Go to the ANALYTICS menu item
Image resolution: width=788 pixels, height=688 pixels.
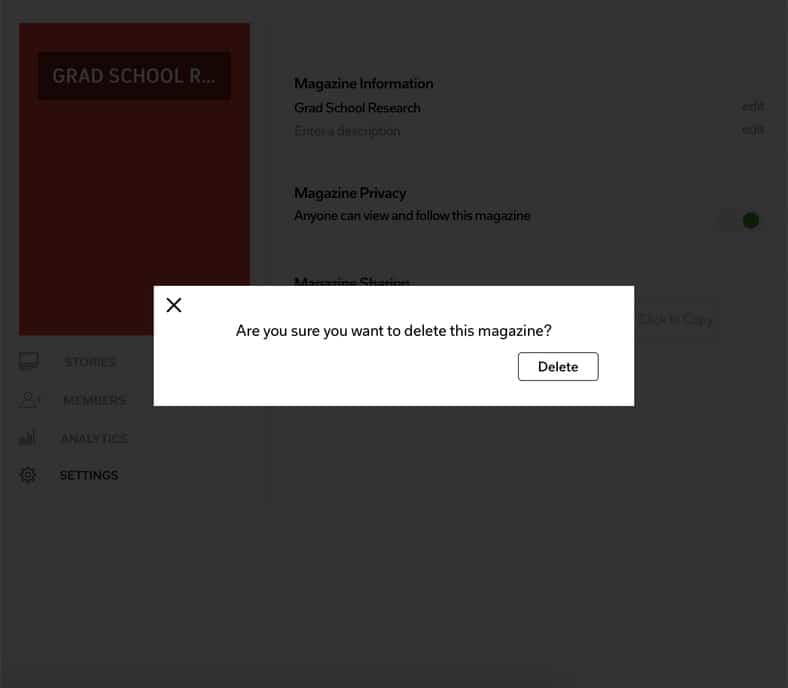(x=94, y=438)
